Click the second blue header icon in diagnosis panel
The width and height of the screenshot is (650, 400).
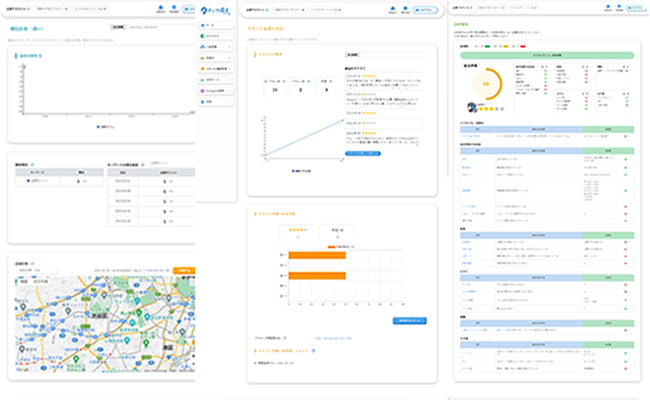(619, 7)
